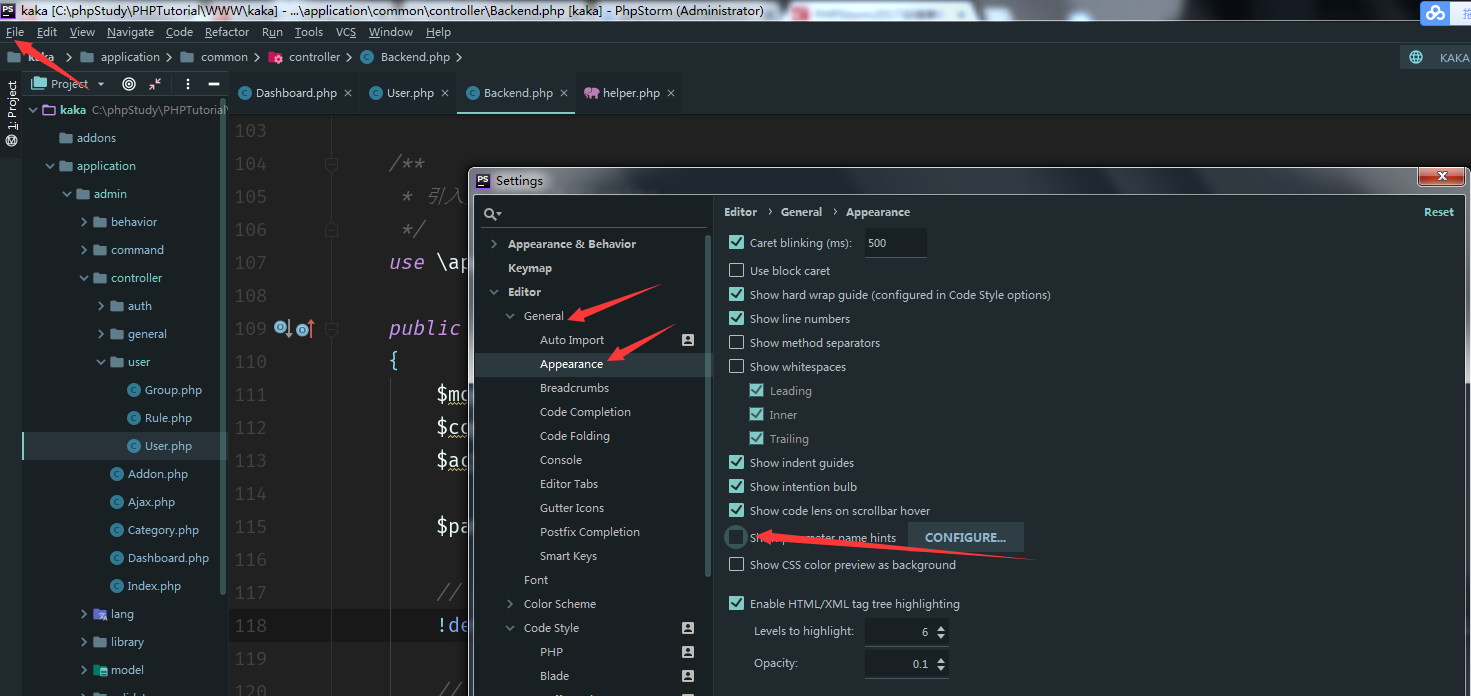
Task: Click the Caret blinking ms input field
Action: tap(895, 243)
